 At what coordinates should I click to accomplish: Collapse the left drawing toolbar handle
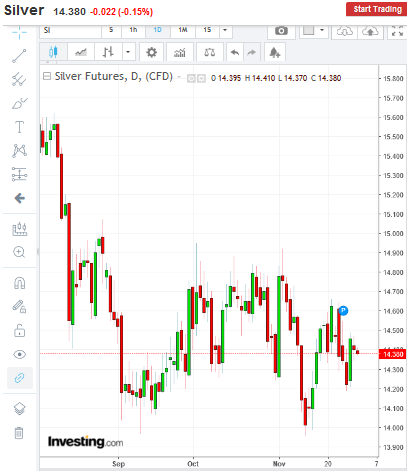38,251
